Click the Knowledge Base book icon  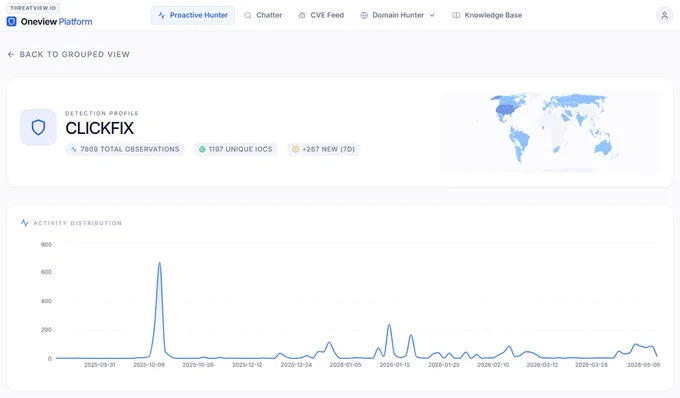point(456,15)
